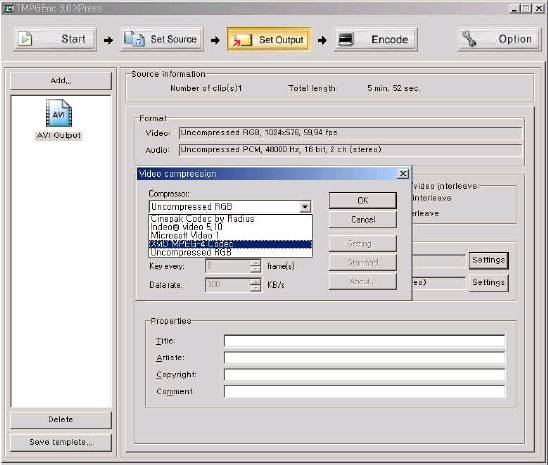
Task: Click the upper Settings button
Action: [x=489, y=260]
